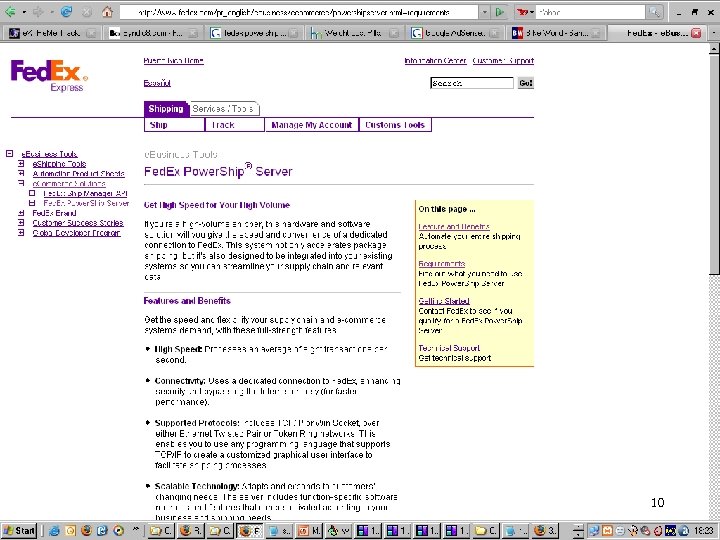This screenshot has width=720, height=540.
Task: Open Technical Support in On this page box
Action: coord(449,348)
